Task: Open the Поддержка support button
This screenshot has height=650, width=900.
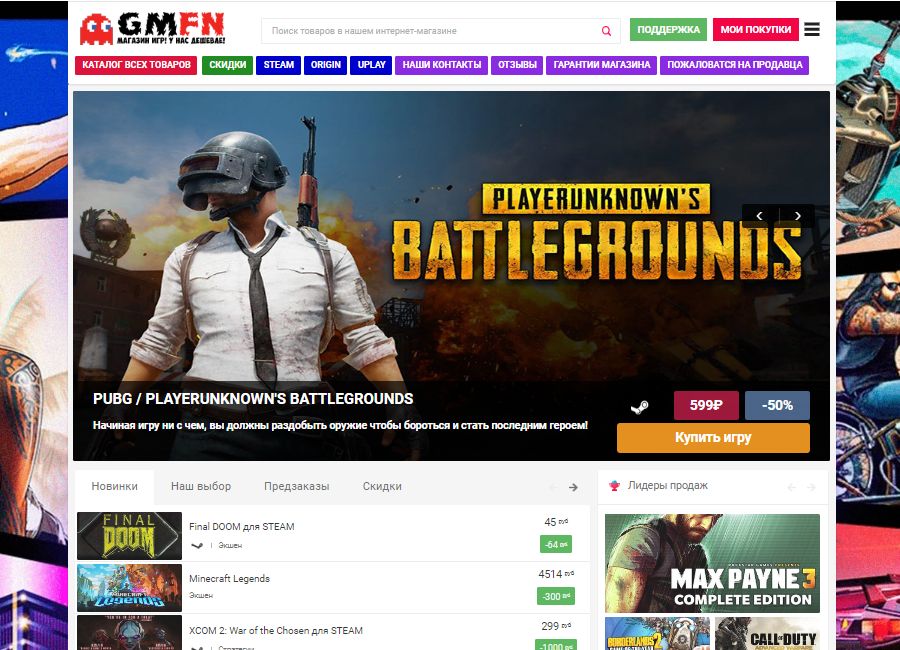Action: point(668,30)
